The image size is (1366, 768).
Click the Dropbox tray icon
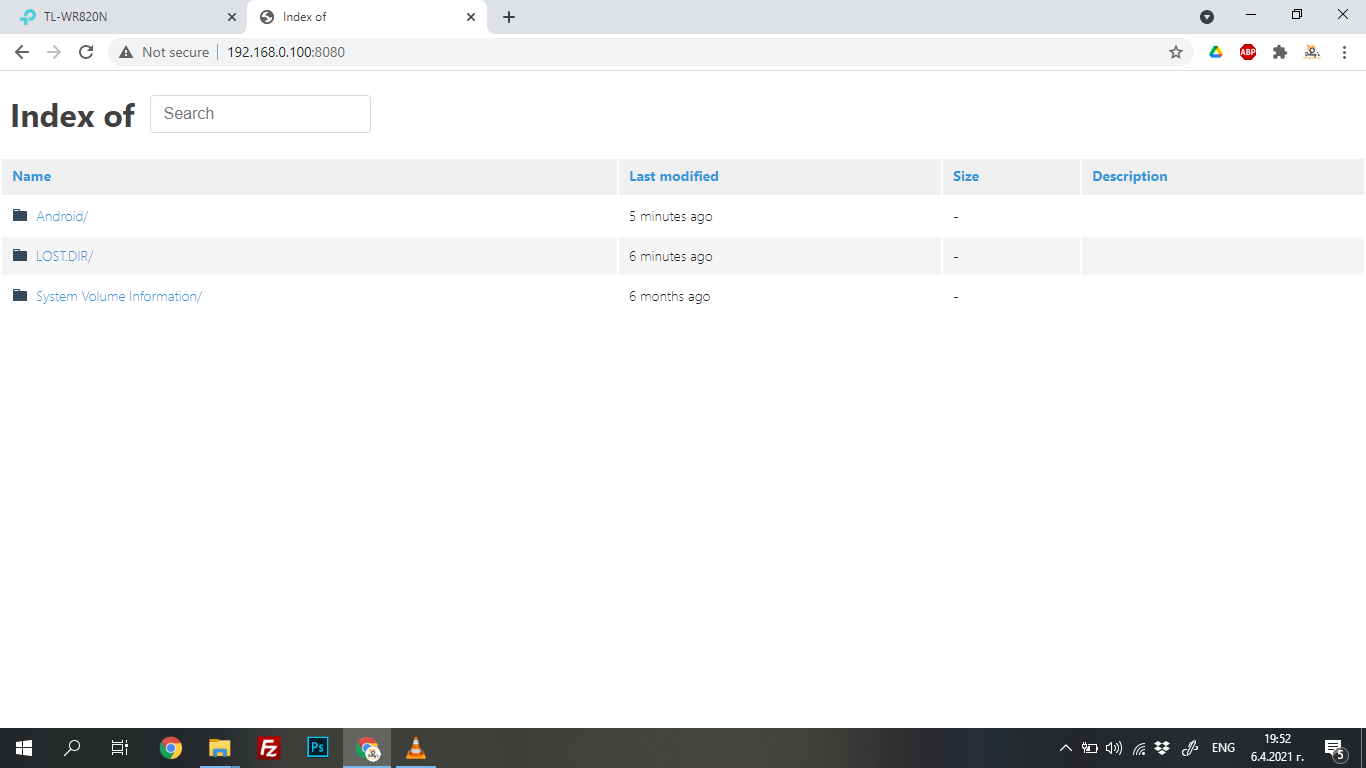(x=1163, y=747)
